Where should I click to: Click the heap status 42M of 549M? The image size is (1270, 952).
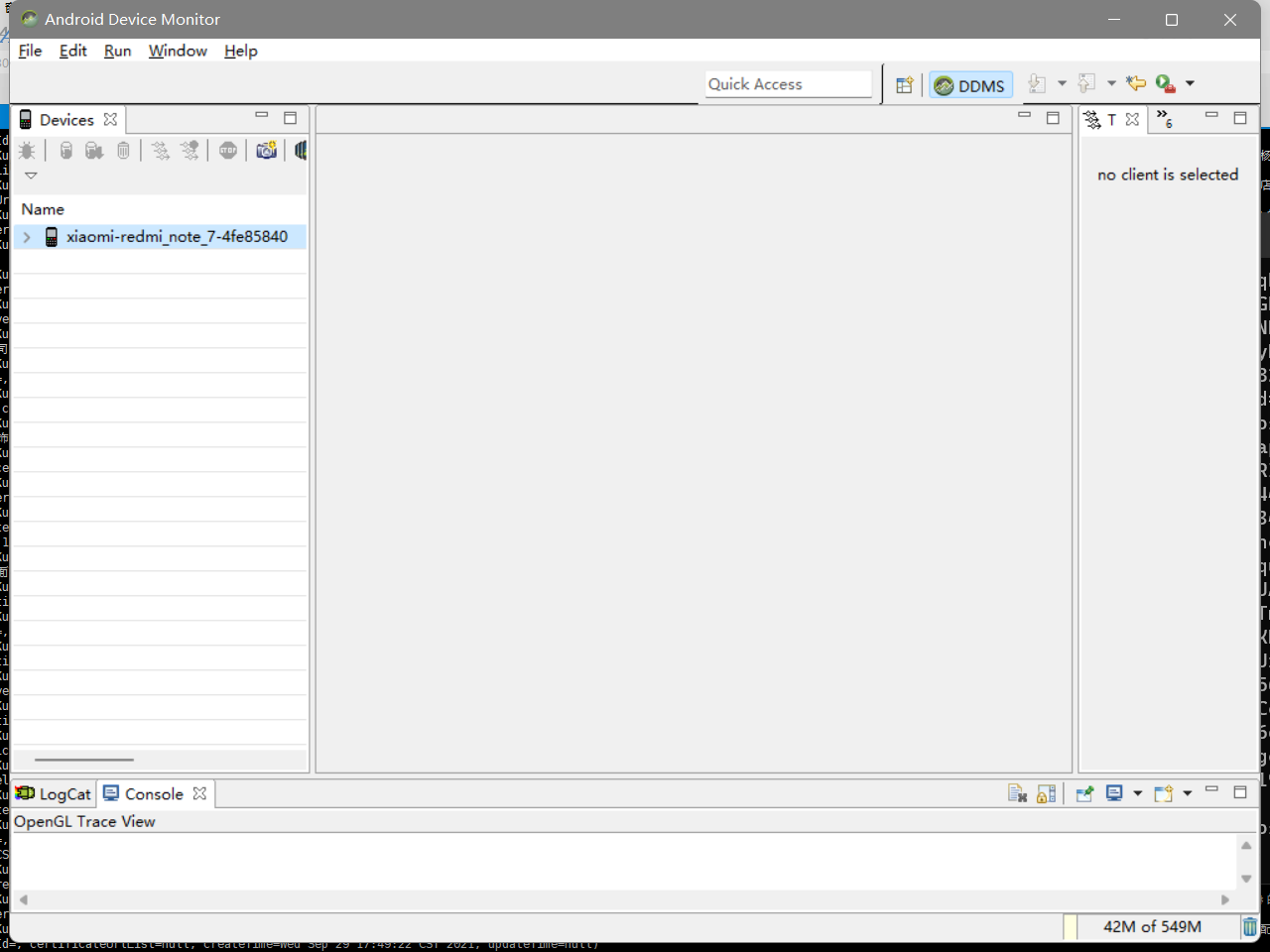coord(1152,926)
